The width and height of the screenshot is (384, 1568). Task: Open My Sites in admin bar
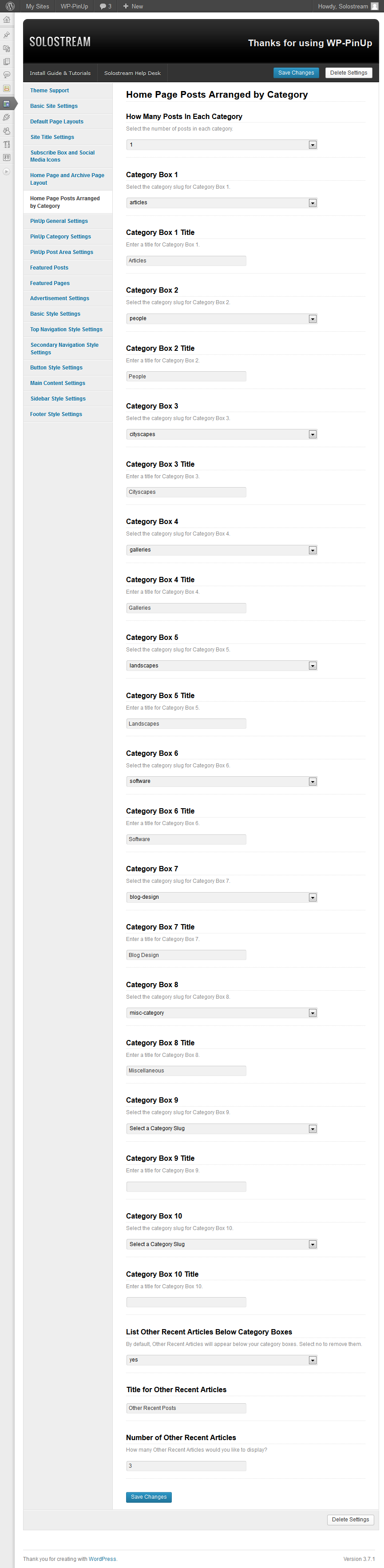point(37,6)
